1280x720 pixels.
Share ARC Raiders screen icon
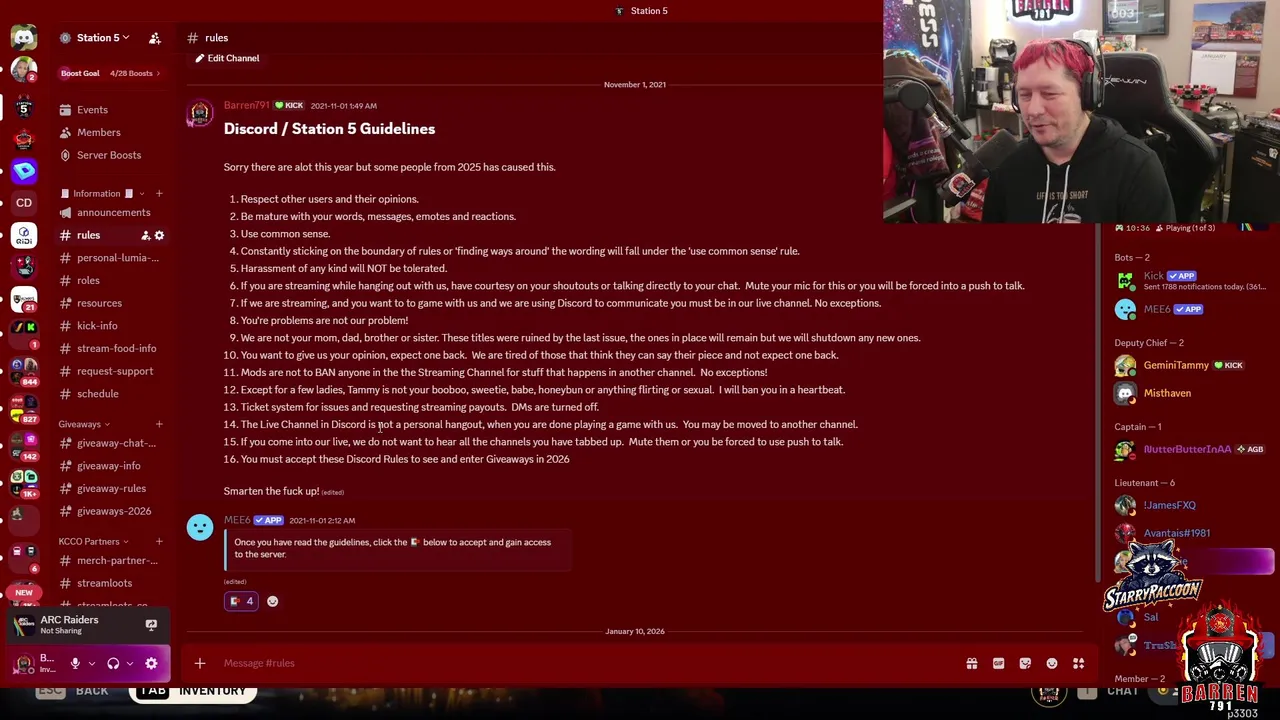tap(151, 624)
